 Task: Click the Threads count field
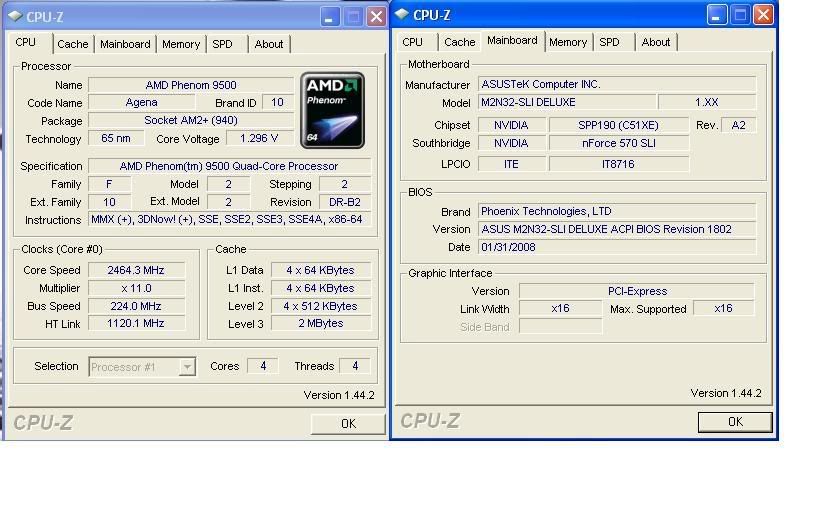point(355,366)
